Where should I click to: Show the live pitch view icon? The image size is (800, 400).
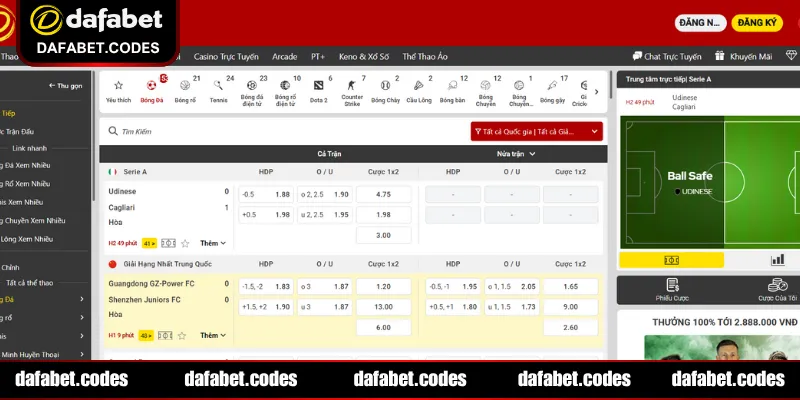point(672,260)
